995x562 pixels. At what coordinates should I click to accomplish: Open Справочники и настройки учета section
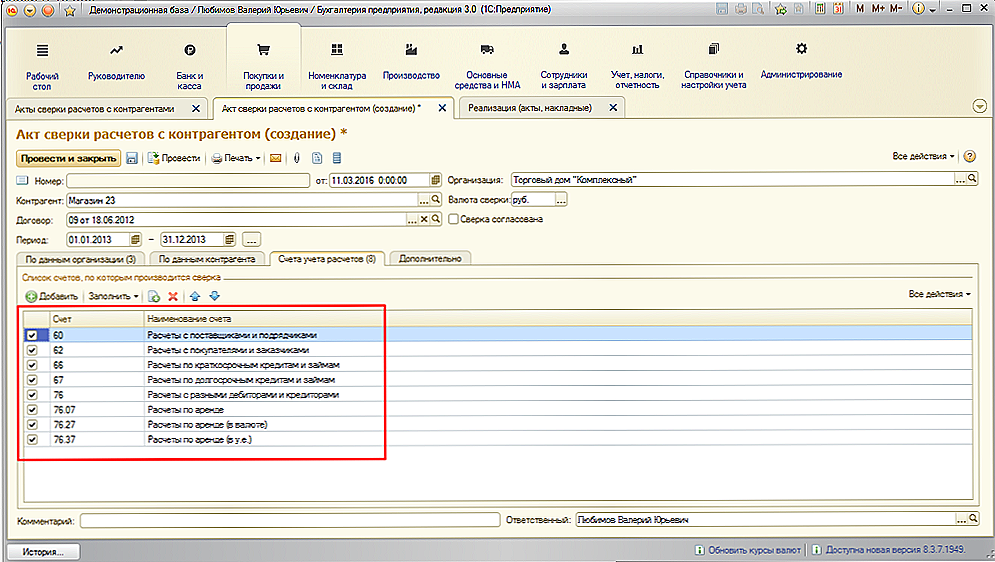pos(713,67)
